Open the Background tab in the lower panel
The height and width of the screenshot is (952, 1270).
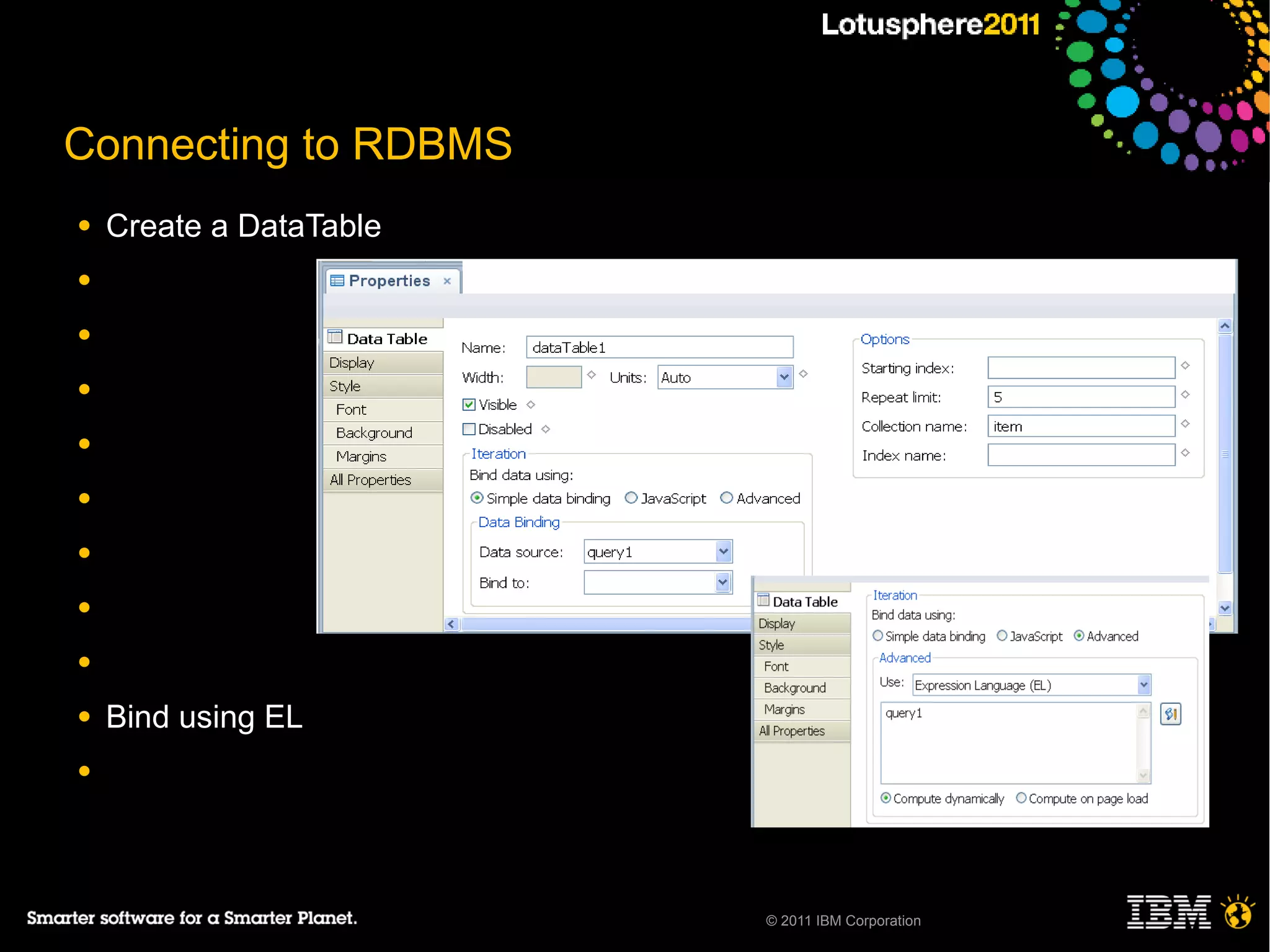pos(802,688)
